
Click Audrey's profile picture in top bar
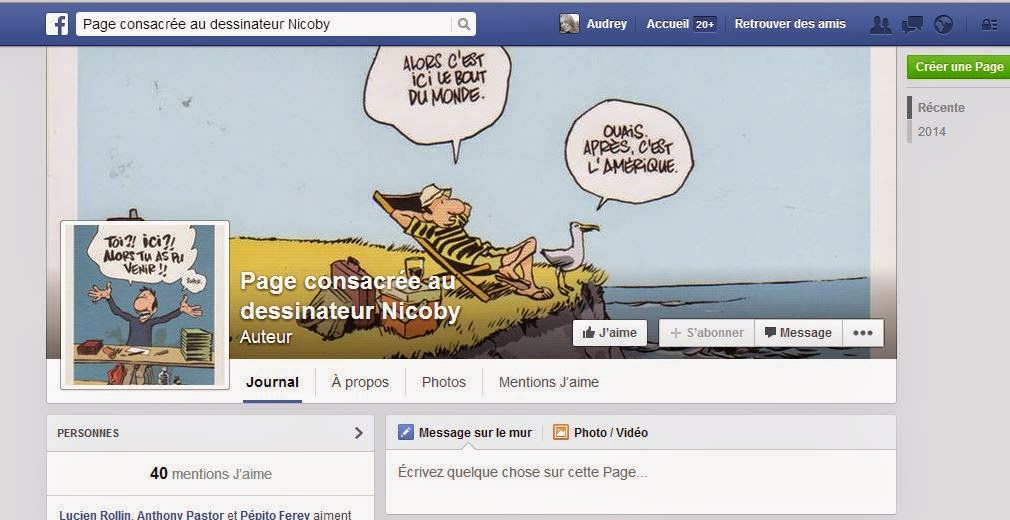(569, 24)
